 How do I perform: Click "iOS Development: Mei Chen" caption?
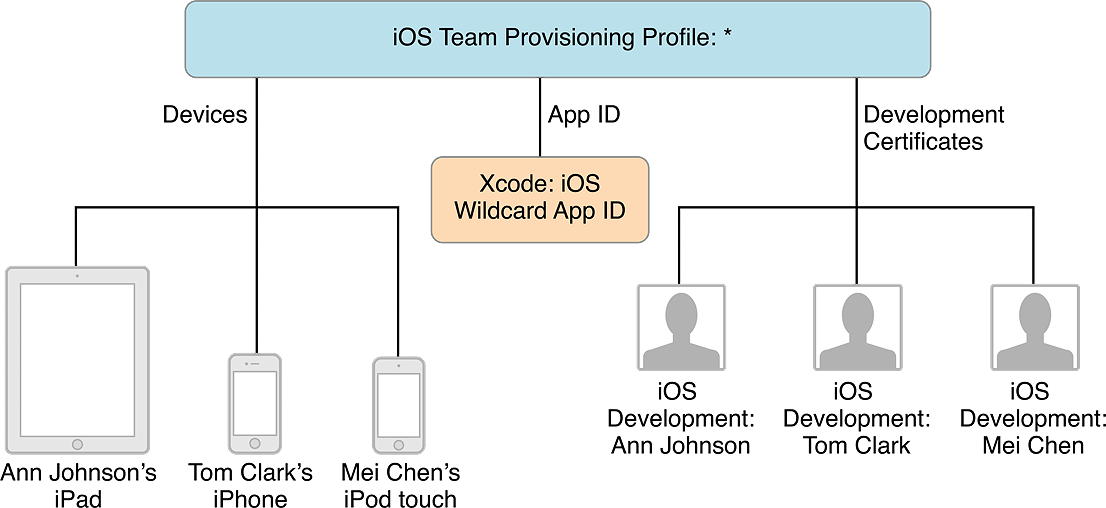click(x=1033, y=418)
